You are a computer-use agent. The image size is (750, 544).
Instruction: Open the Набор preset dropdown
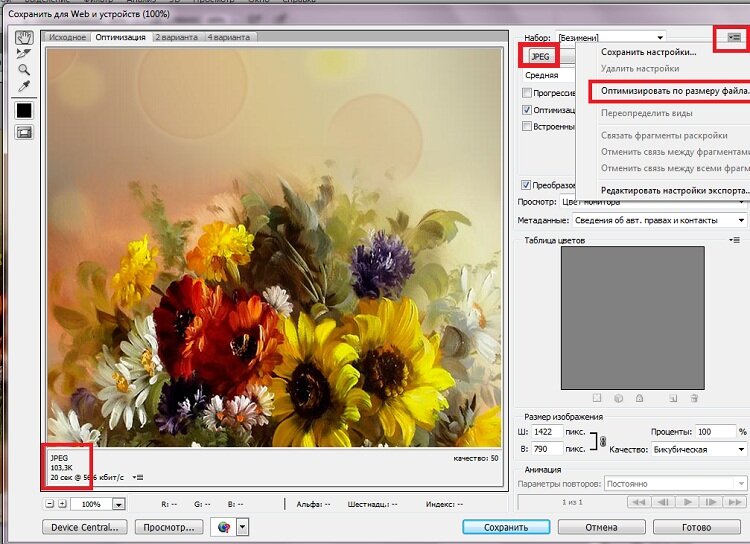pos(611,37)
